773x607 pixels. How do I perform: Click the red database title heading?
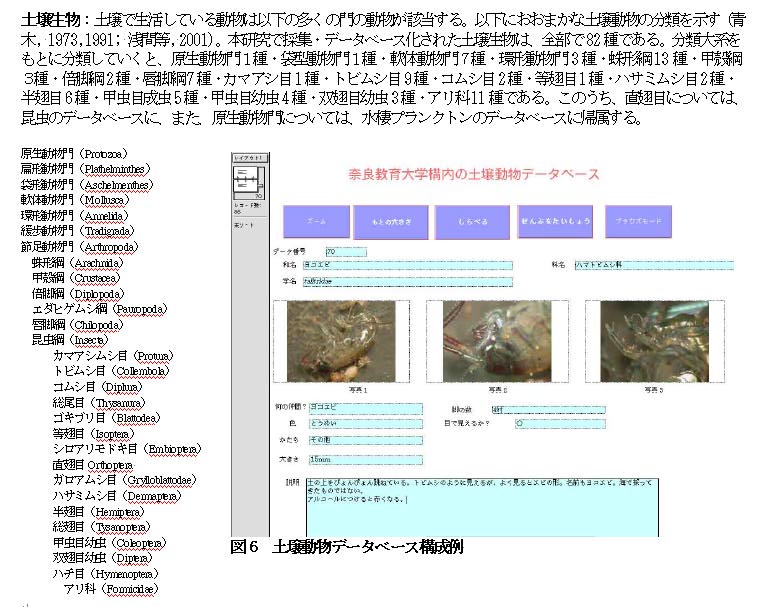tap(473, 174)
